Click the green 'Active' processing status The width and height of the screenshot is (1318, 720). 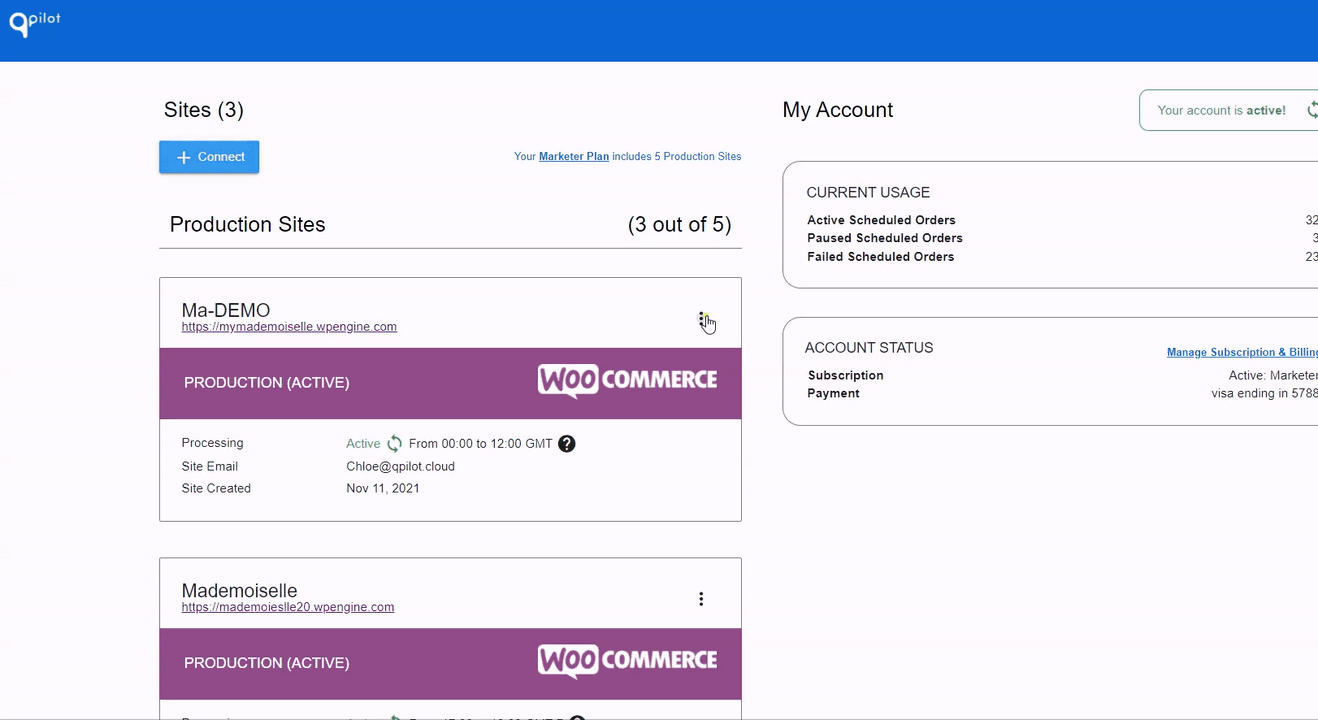point(363,444)
